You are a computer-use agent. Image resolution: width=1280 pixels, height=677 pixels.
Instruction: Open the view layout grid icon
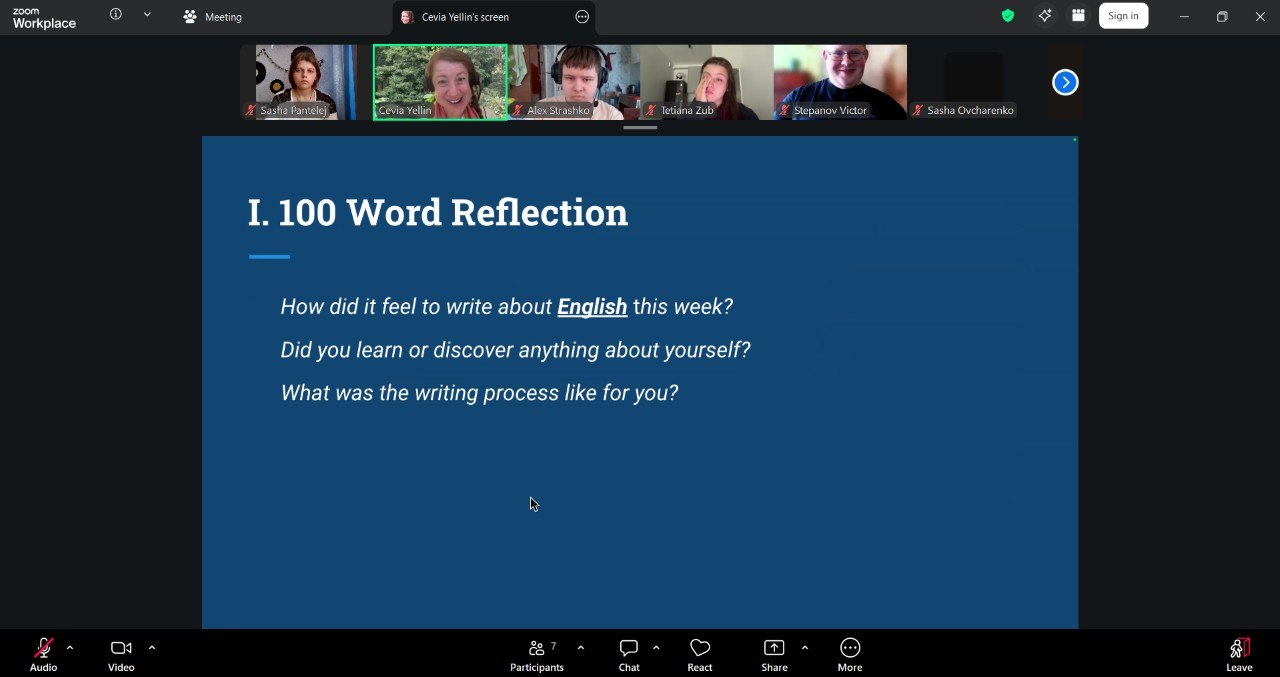pyautogui.click(x=1078, y=16)
